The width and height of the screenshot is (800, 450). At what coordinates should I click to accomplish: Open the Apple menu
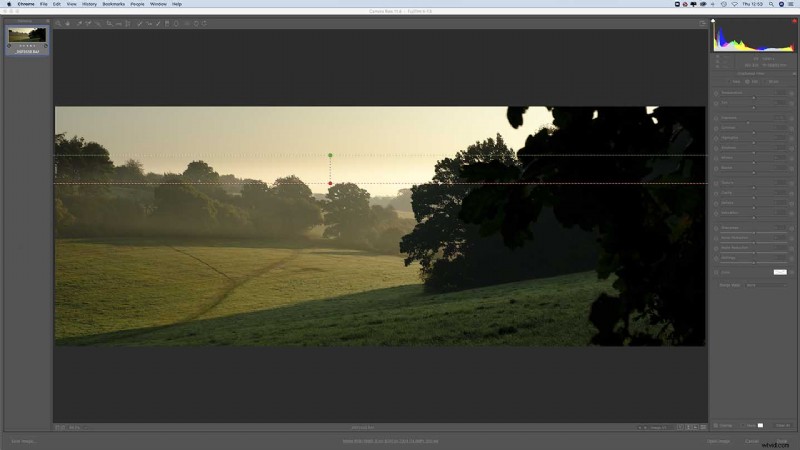pos(9,4)
